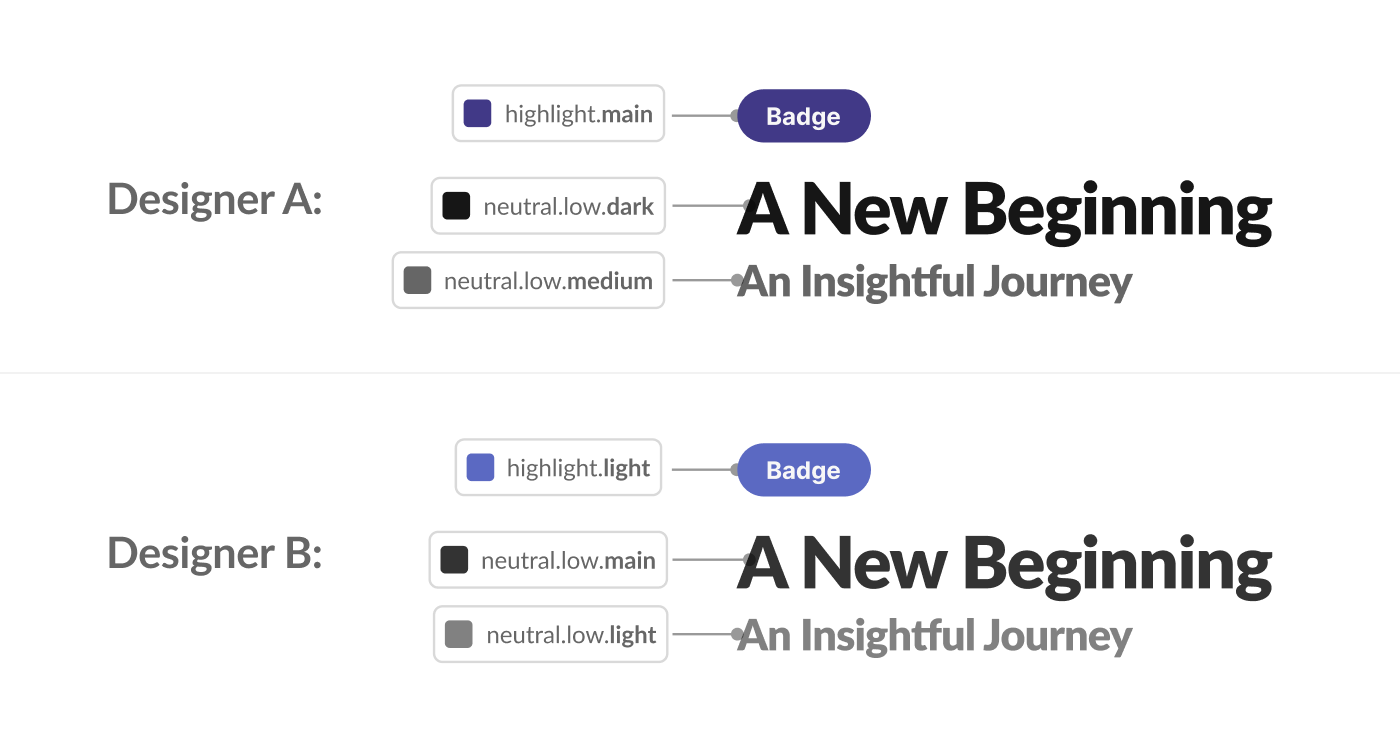Viewport: 1400px width, 748px height.
Task: Click the neutral.low.medium token label text
Action: 548,281
